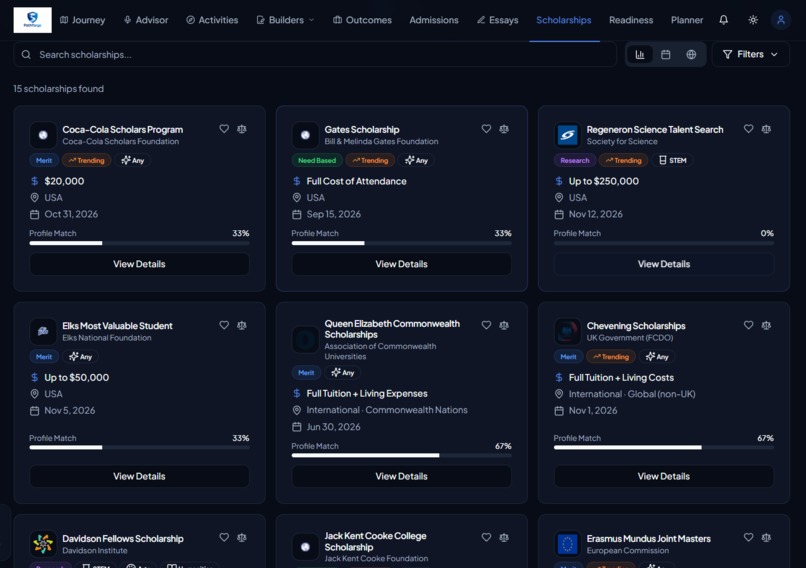Click Need Based tag on Gates Scholarship

pyautogui.click(x=317, y=160)
